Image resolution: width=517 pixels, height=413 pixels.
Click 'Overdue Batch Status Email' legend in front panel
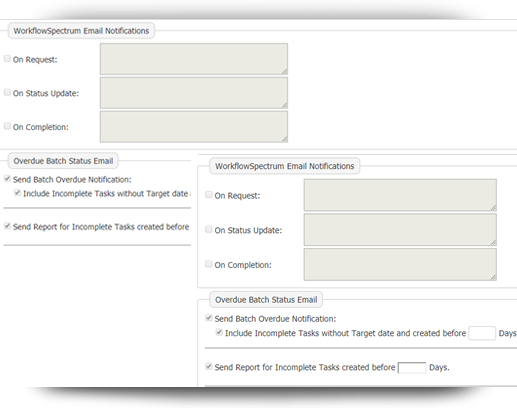[x=266, y=300]
